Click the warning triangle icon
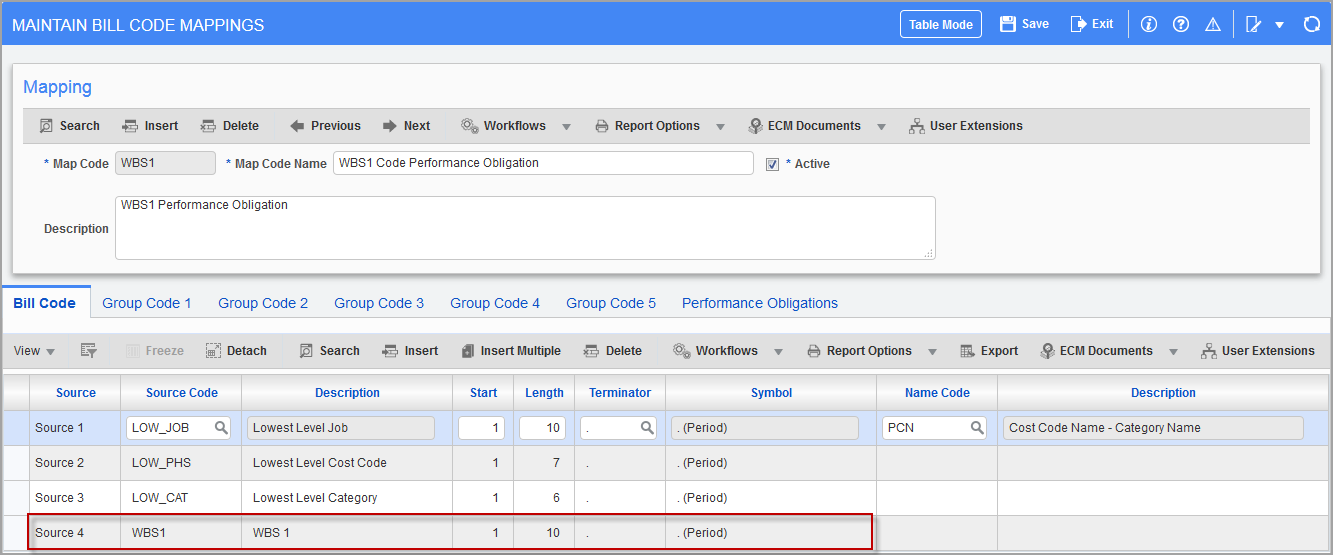This screenshot has width=1333, height=555. (x=1212, y=24)
